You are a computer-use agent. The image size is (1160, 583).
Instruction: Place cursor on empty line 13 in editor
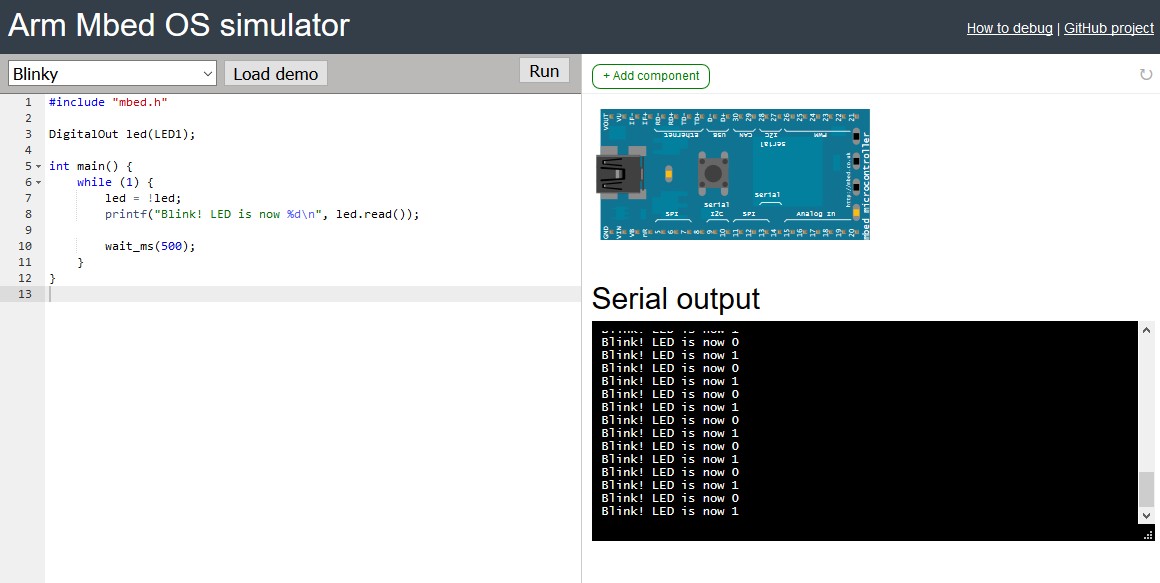point(300,294)
